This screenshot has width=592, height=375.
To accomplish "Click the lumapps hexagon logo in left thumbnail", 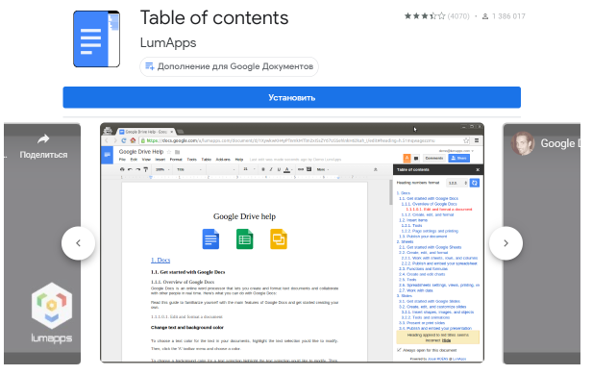I will 52,306.
